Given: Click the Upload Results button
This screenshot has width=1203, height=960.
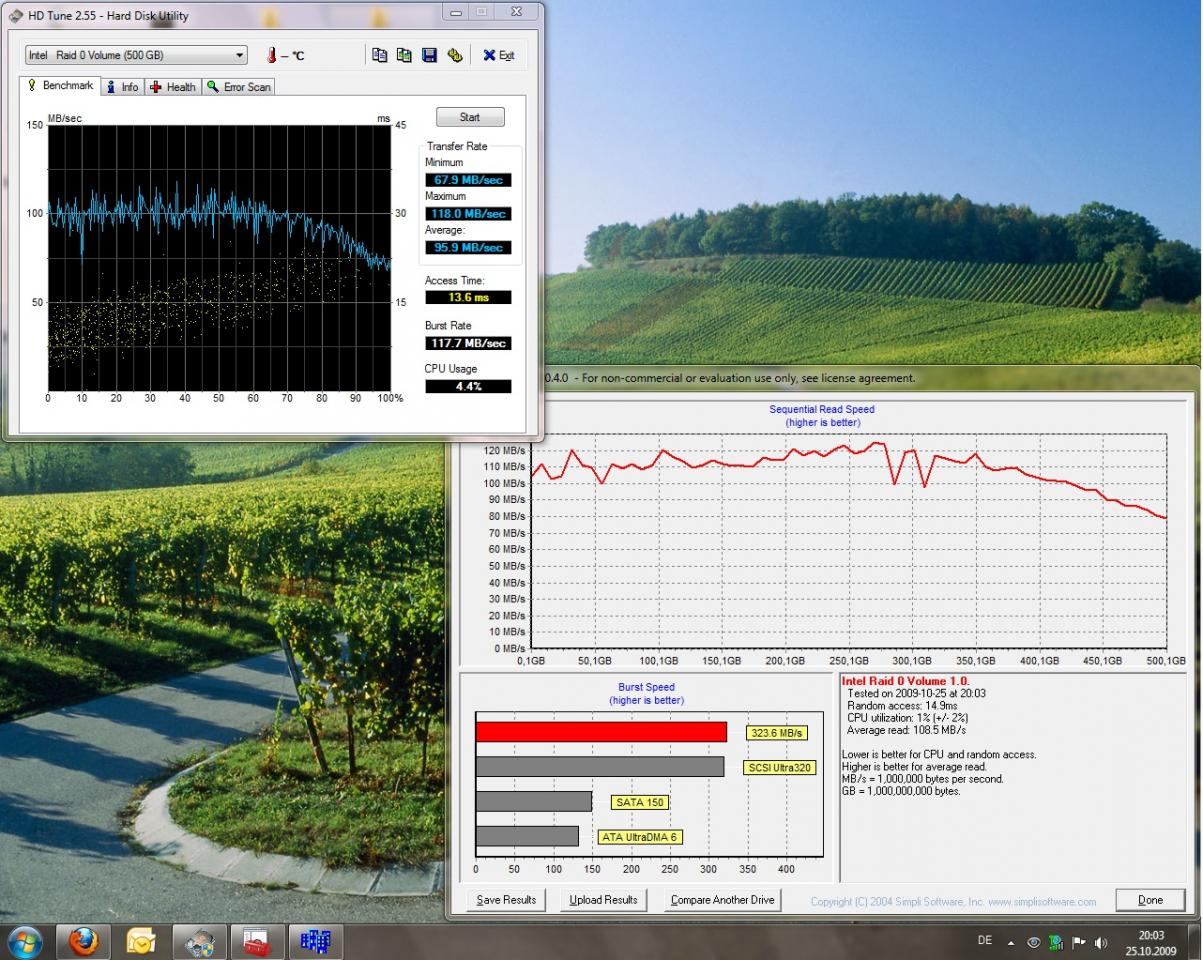Looking at the screenshot, I should [x=604, y=900].
